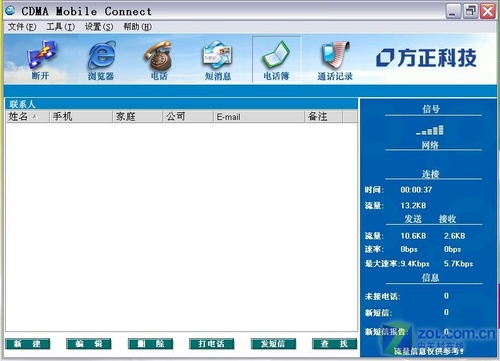
Task: Click the 断开 disconnect icon
Action: click(41, 60)
